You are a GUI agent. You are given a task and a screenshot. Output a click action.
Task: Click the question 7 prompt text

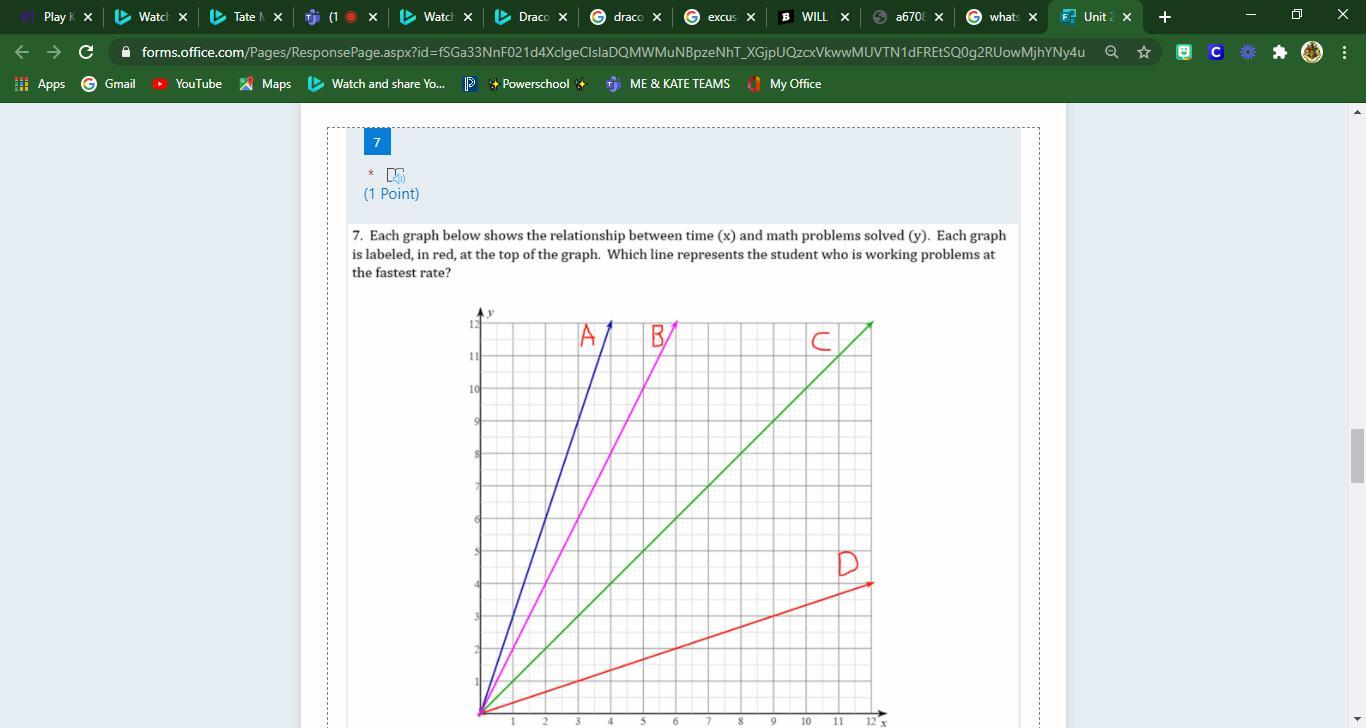click(679, 254)
